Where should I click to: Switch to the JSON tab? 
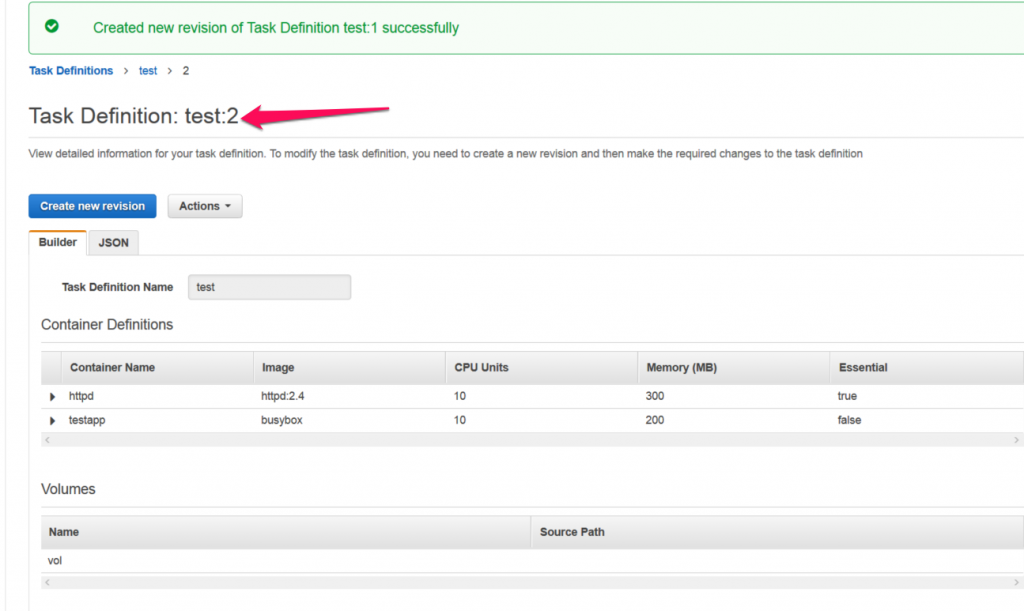114,243
